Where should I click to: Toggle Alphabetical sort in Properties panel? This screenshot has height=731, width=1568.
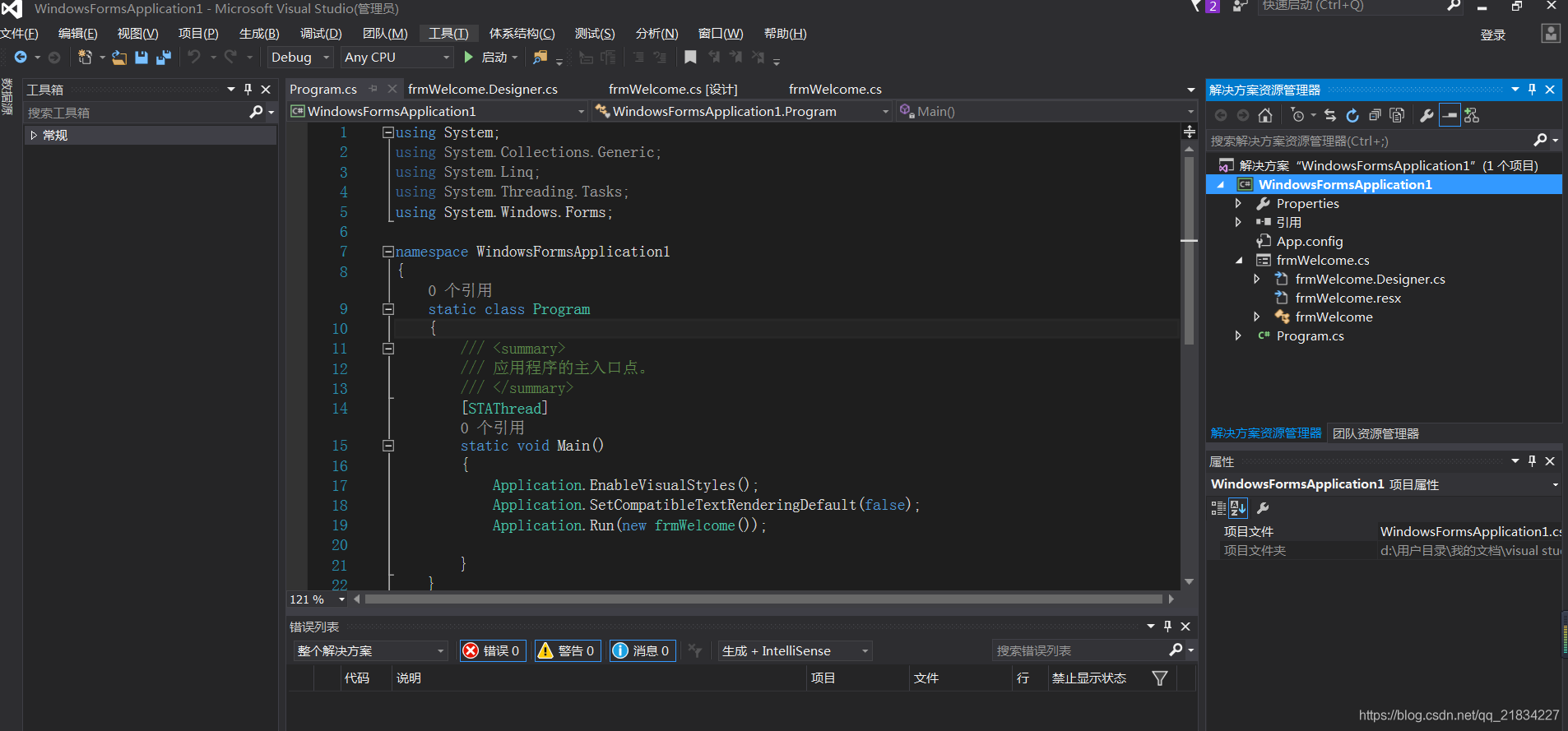[x=1238, y=508]
